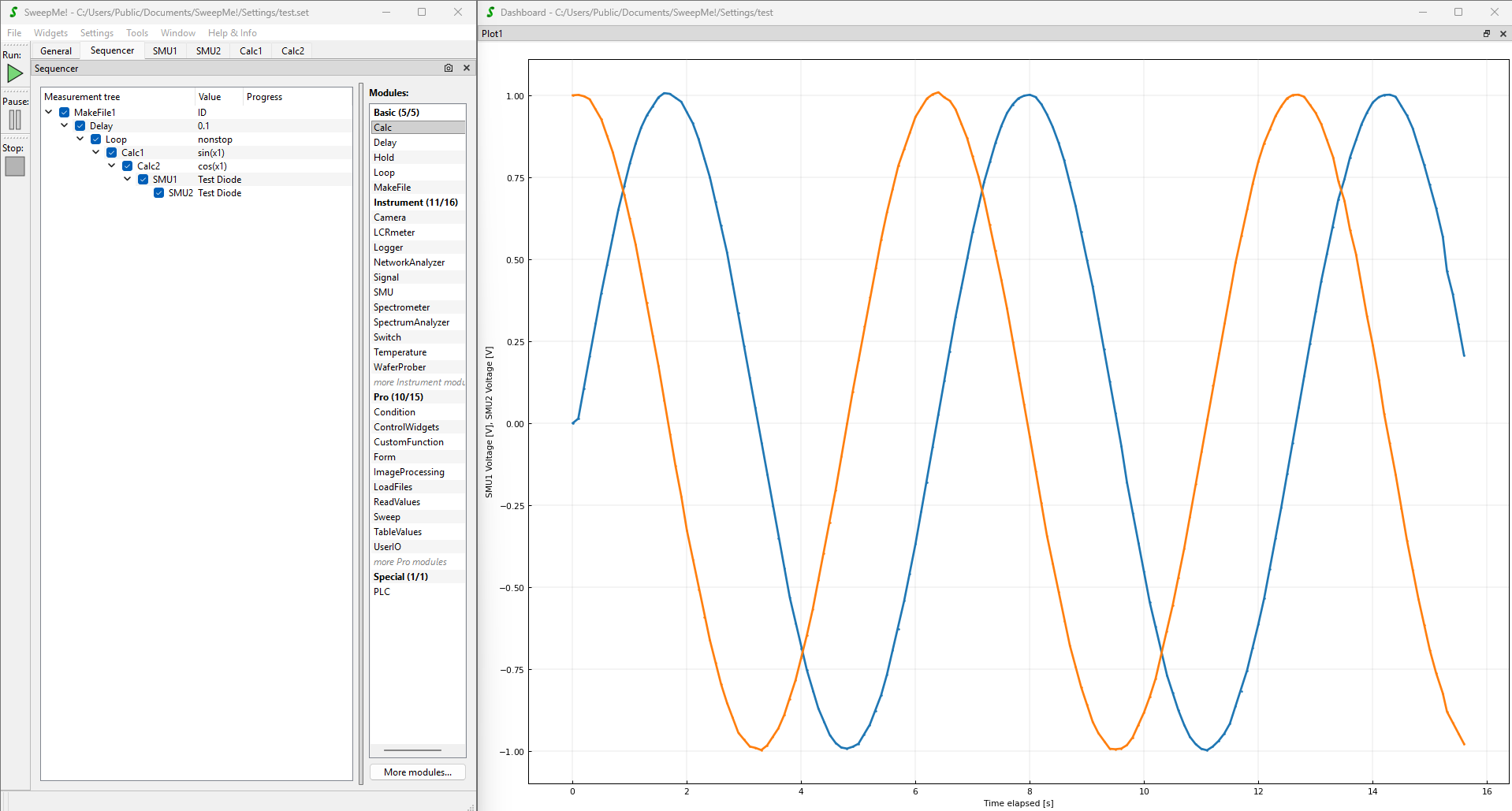The image size is (1512, 811).
Task: Toggle the Calc1 checkbox in tree
Action: click(112, 153)
